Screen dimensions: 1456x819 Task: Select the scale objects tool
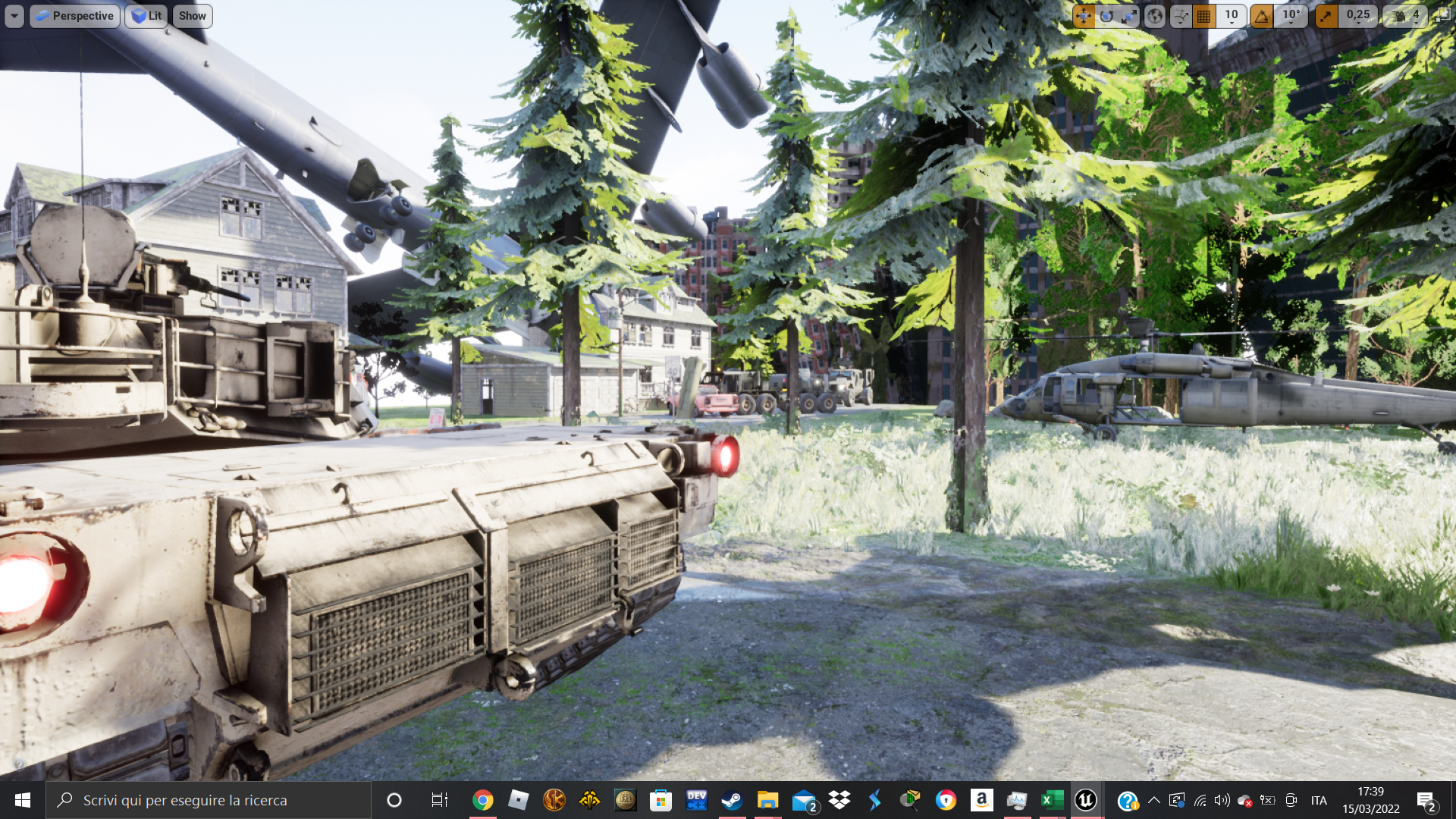click(x=1129, y=16)
